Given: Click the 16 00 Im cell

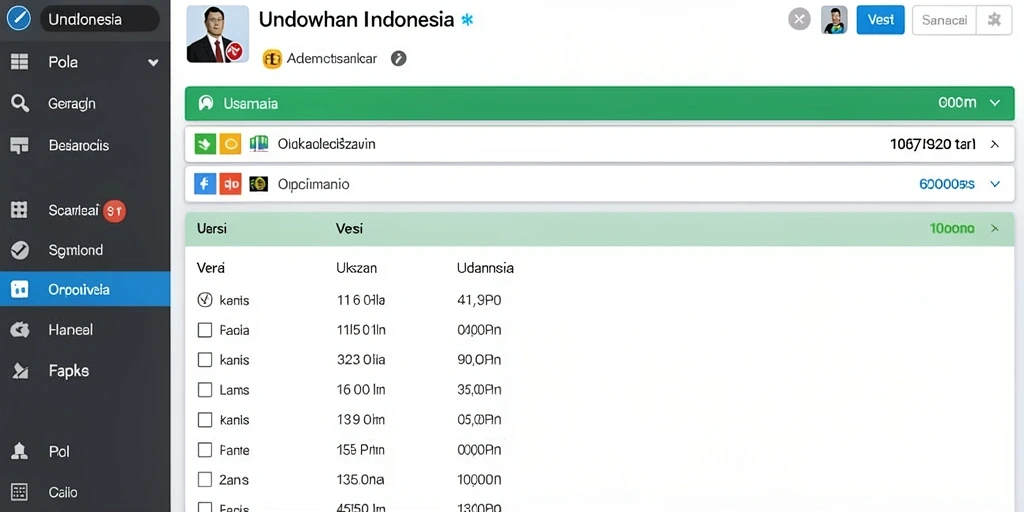Looking at the screenshot, I should pos(360,390).
